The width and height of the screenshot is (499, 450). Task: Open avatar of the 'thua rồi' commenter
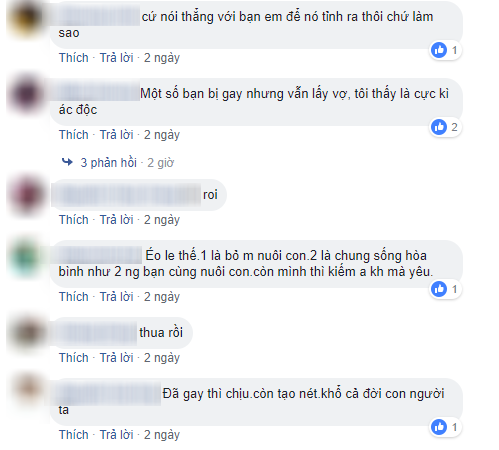(x=27, y=333)
